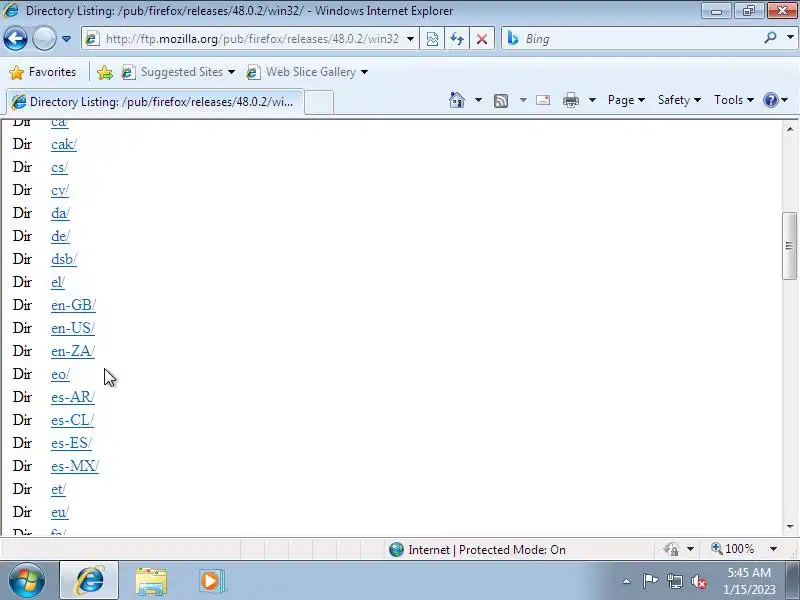This screenshot has height=600, width=800.
Task: Click the Action Center flag icon
Action: pos(650,581)
